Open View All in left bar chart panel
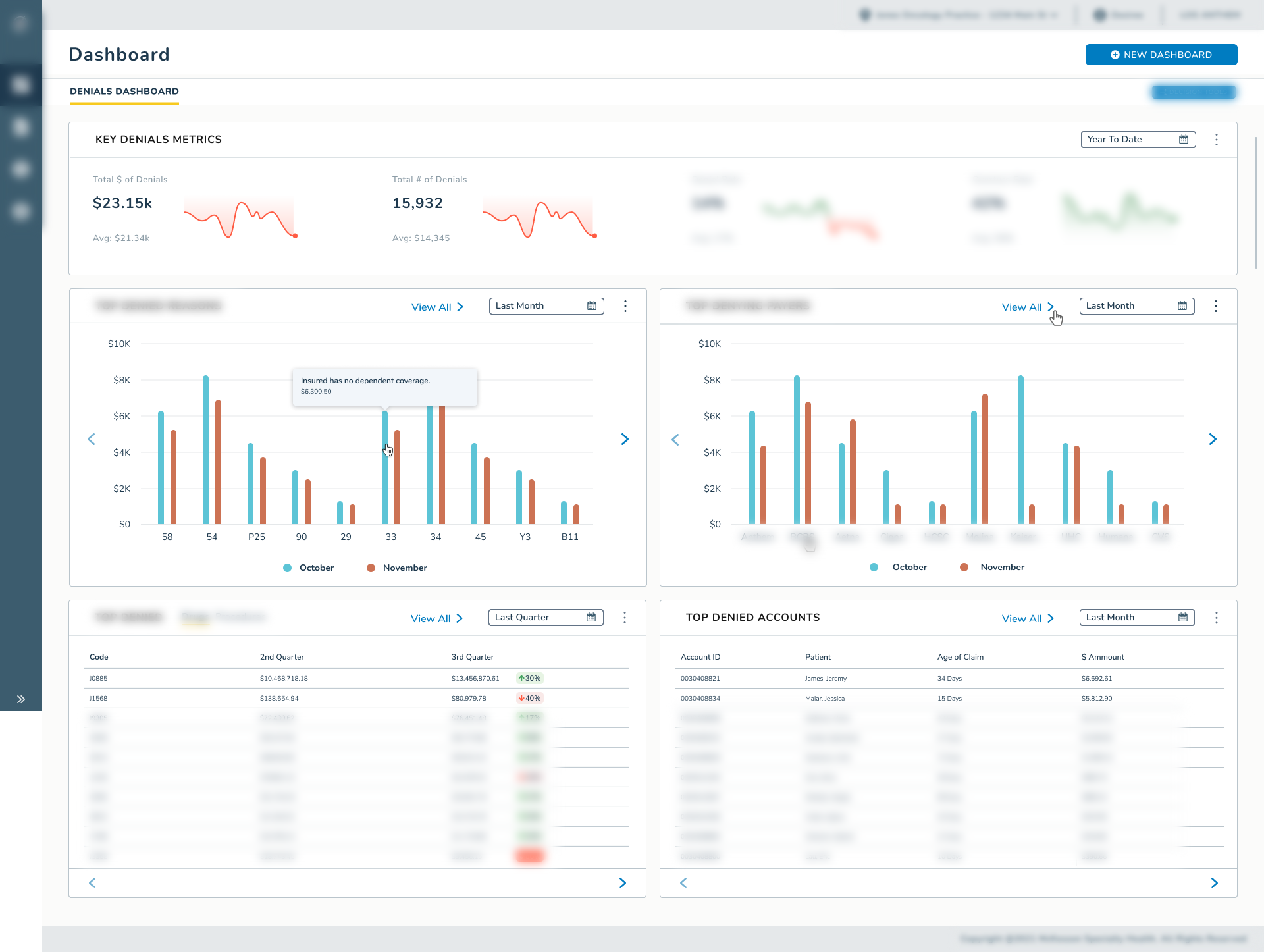This screenshot has height=952, width=1264. point(438,307)
